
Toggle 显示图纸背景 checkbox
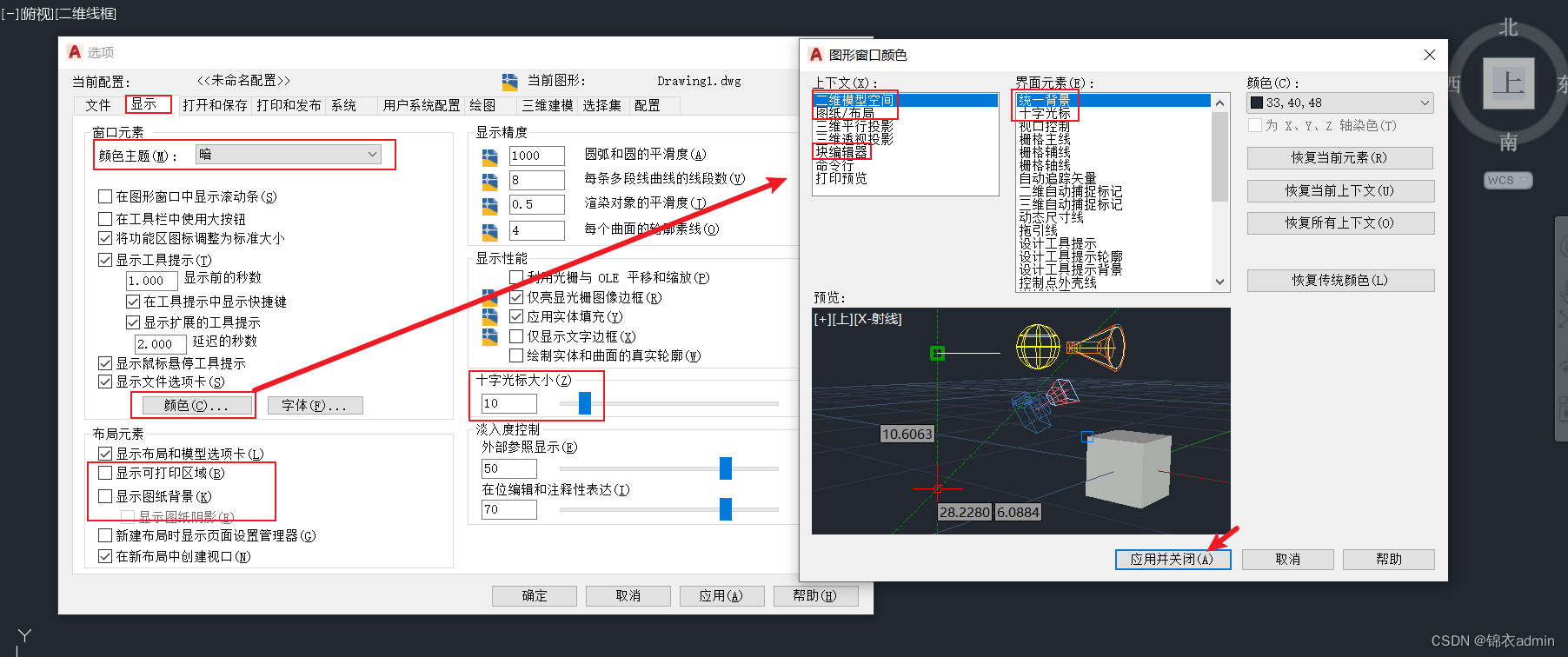[x=105, y=496]
